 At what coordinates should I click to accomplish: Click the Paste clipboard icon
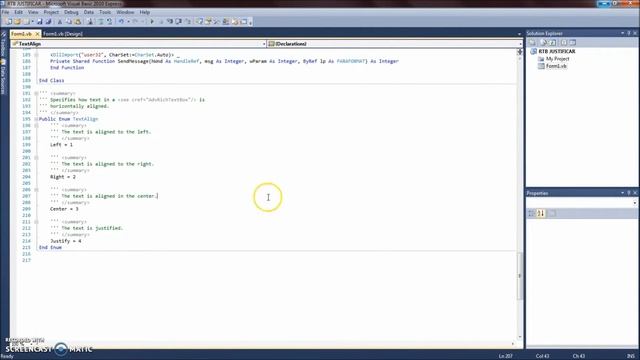(77, 21)
